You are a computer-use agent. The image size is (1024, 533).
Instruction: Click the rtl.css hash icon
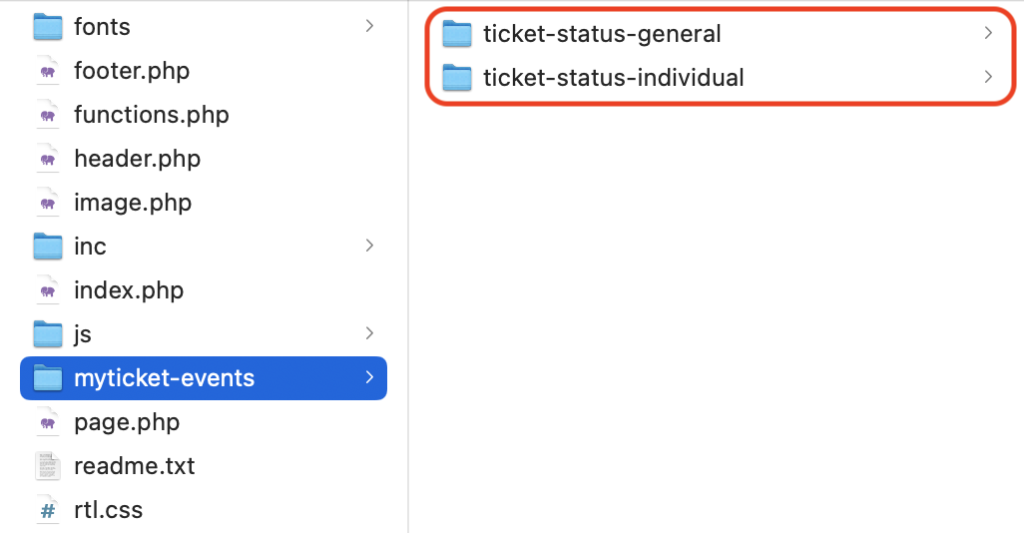(48, 510)
